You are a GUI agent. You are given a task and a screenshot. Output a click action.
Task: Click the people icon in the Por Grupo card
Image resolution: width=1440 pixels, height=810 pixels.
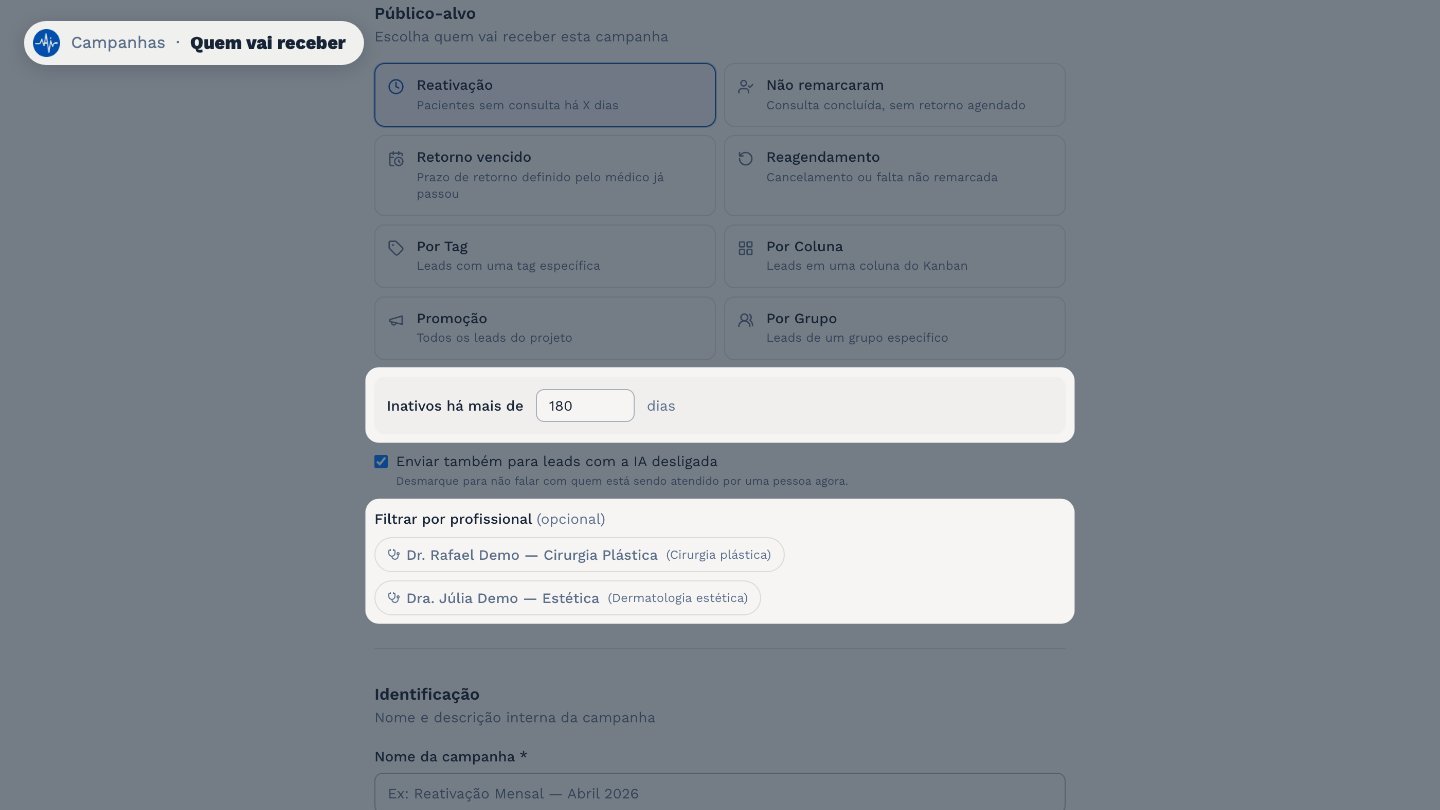pyautogui.click(x=746, y=320)
